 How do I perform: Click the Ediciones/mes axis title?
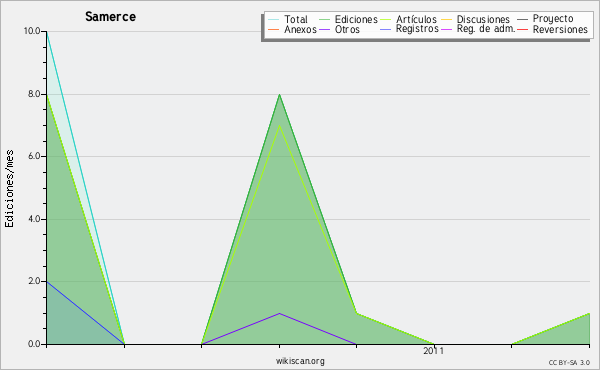[9, 189]
